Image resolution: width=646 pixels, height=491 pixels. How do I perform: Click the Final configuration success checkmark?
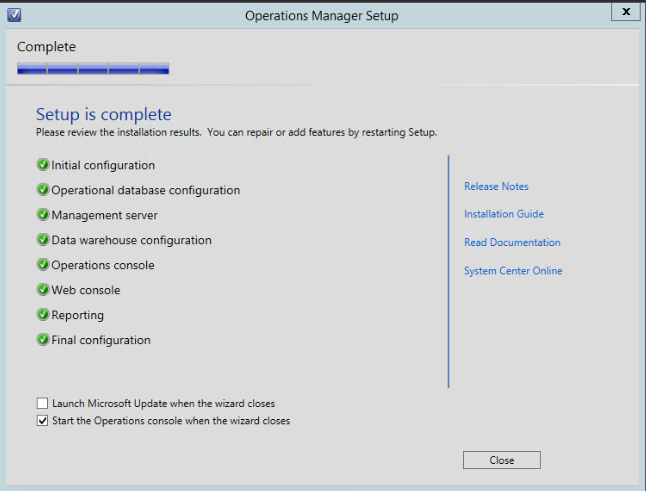pos(43,340)
